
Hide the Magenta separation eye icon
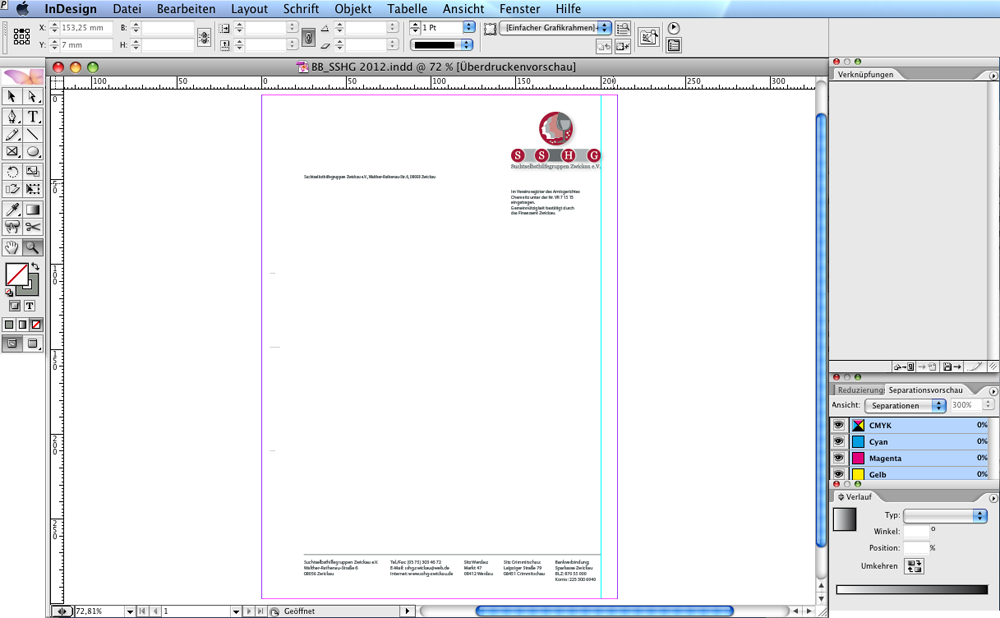(x=839, y=458)
